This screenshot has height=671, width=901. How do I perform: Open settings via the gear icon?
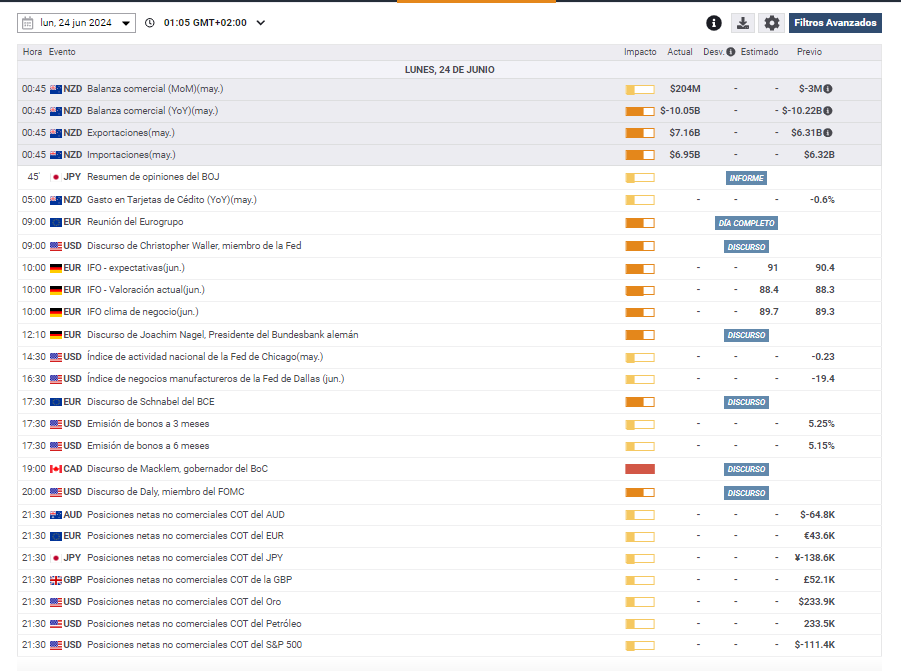pos(771,23)
